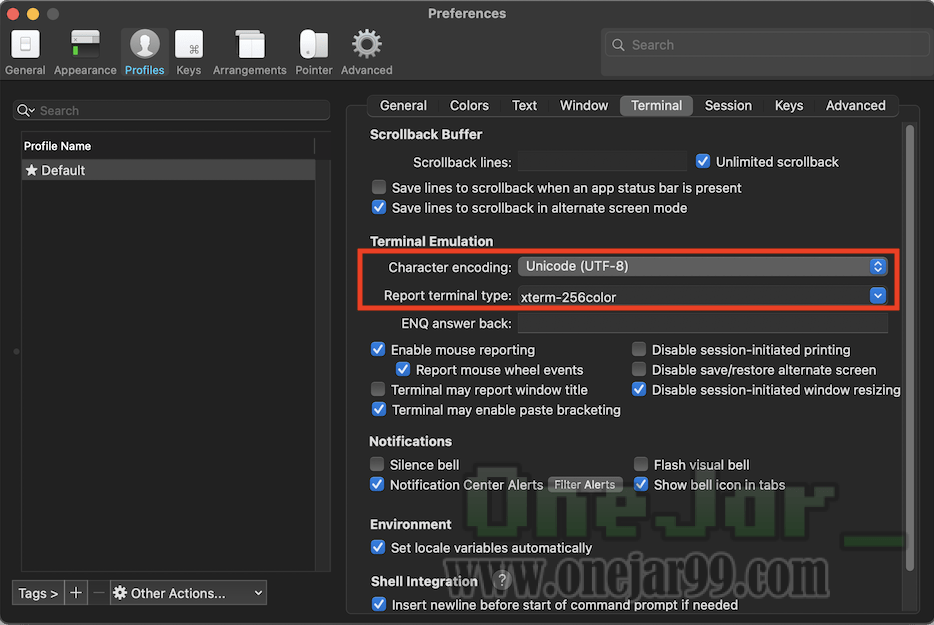
Task: Open Appearance preferences icon
Action: click(85, 52)
